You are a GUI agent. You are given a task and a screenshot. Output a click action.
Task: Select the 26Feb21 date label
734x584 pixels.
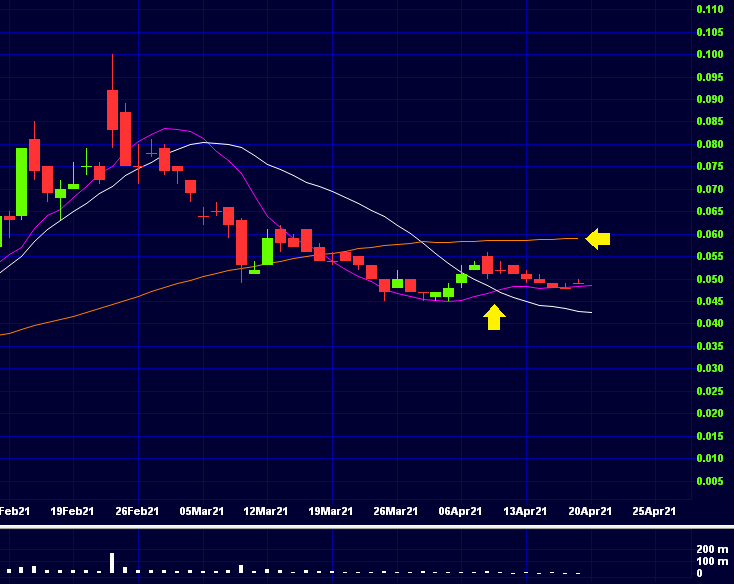click(137, 511)
